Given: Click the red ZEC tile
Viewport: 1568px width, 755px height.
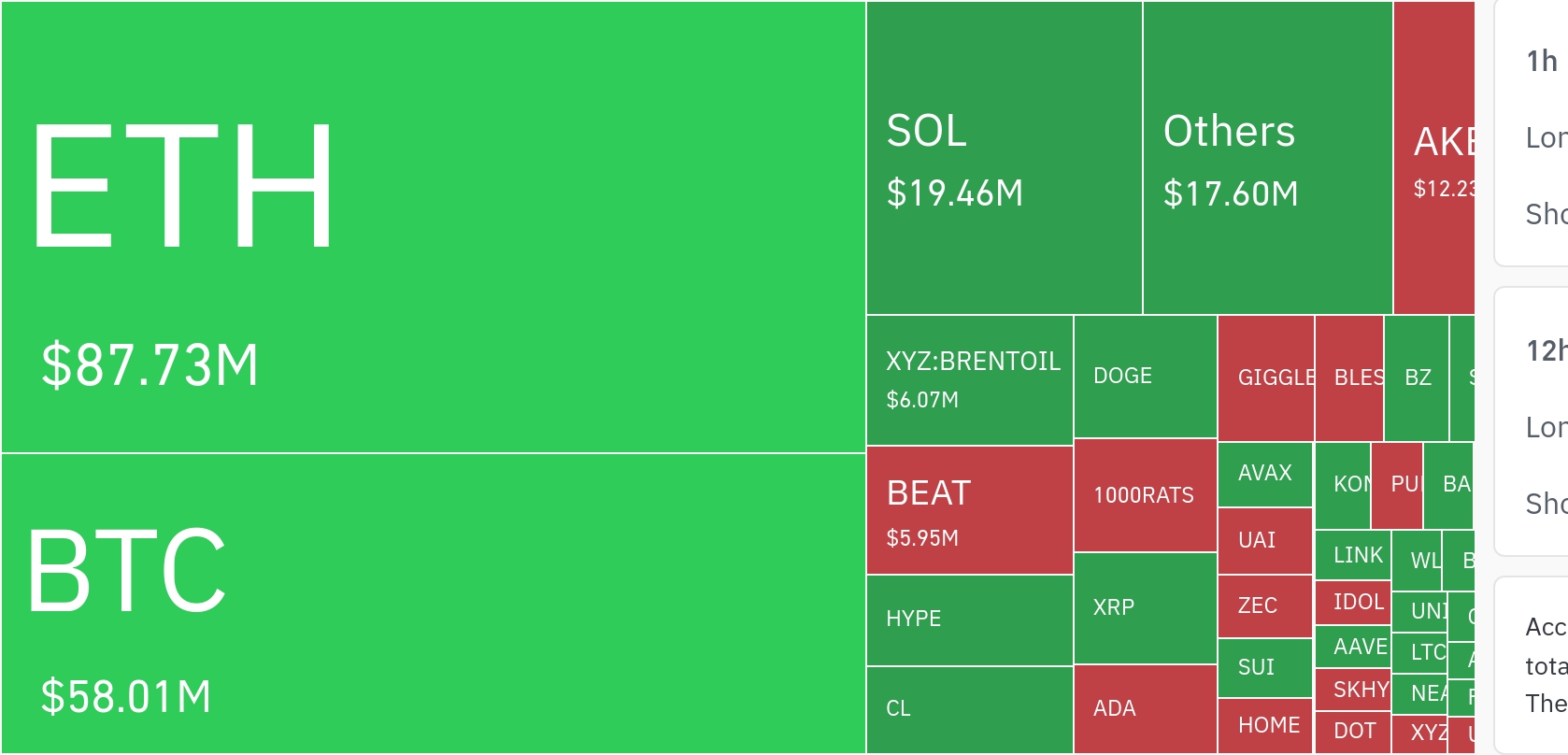Looking at the screenshot, I should tap(1265, 606).
